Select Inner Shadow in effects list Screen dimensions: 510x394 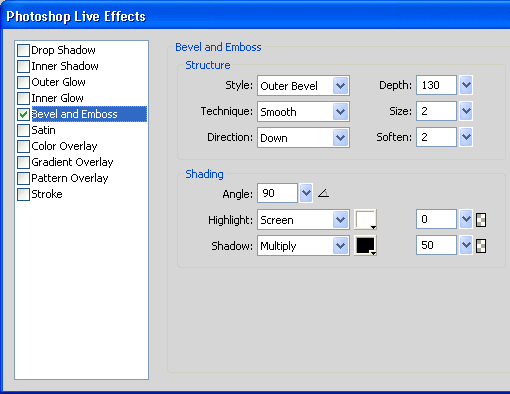(x=65, y=66)
